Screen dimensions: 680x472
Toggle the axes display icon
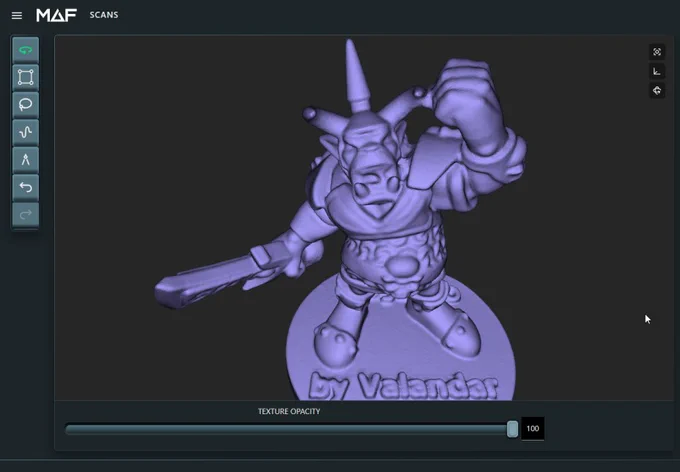click(657, 72)
